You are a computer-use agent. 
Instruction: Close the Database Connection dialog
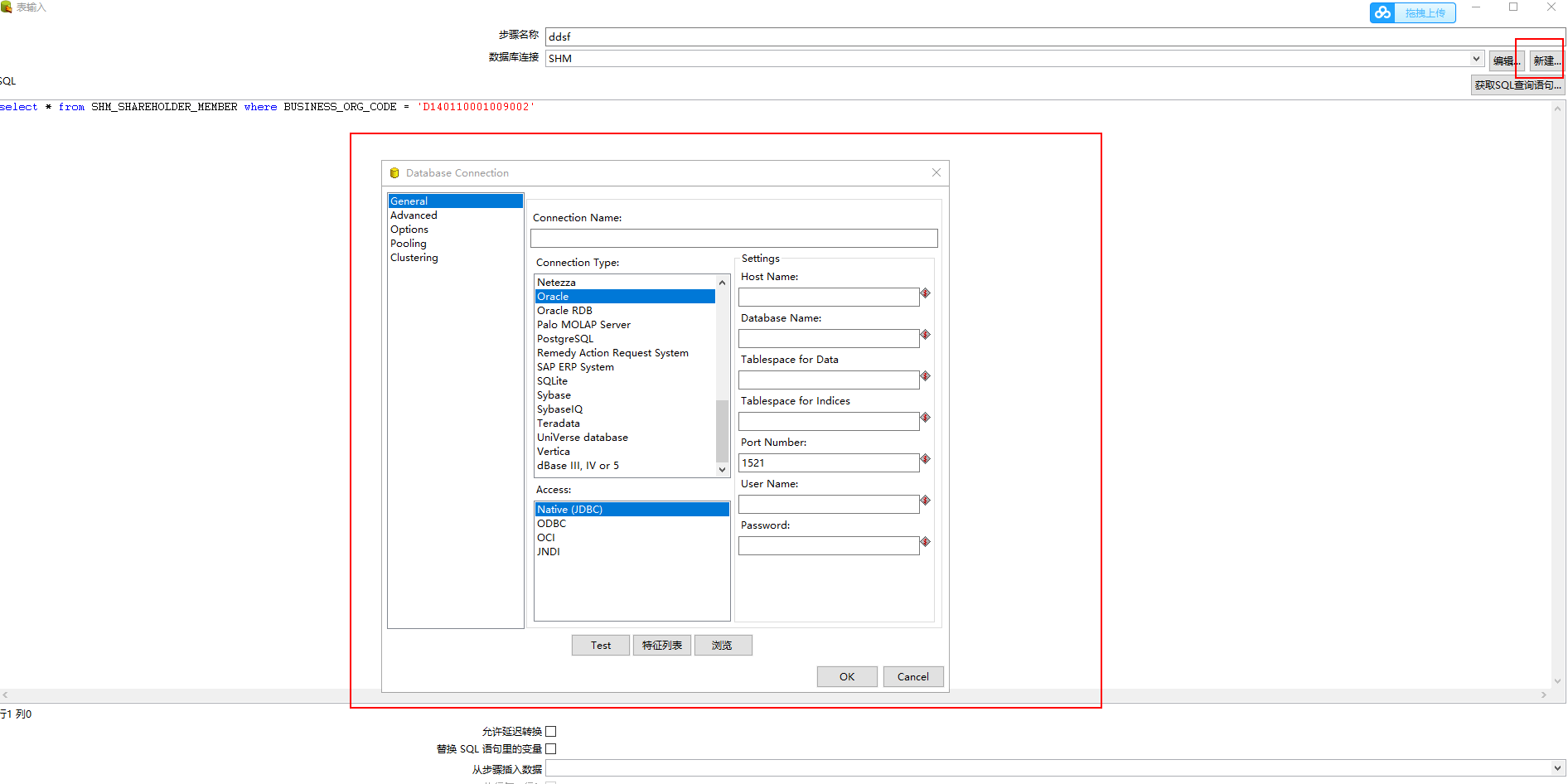click(x=936, y=172)
